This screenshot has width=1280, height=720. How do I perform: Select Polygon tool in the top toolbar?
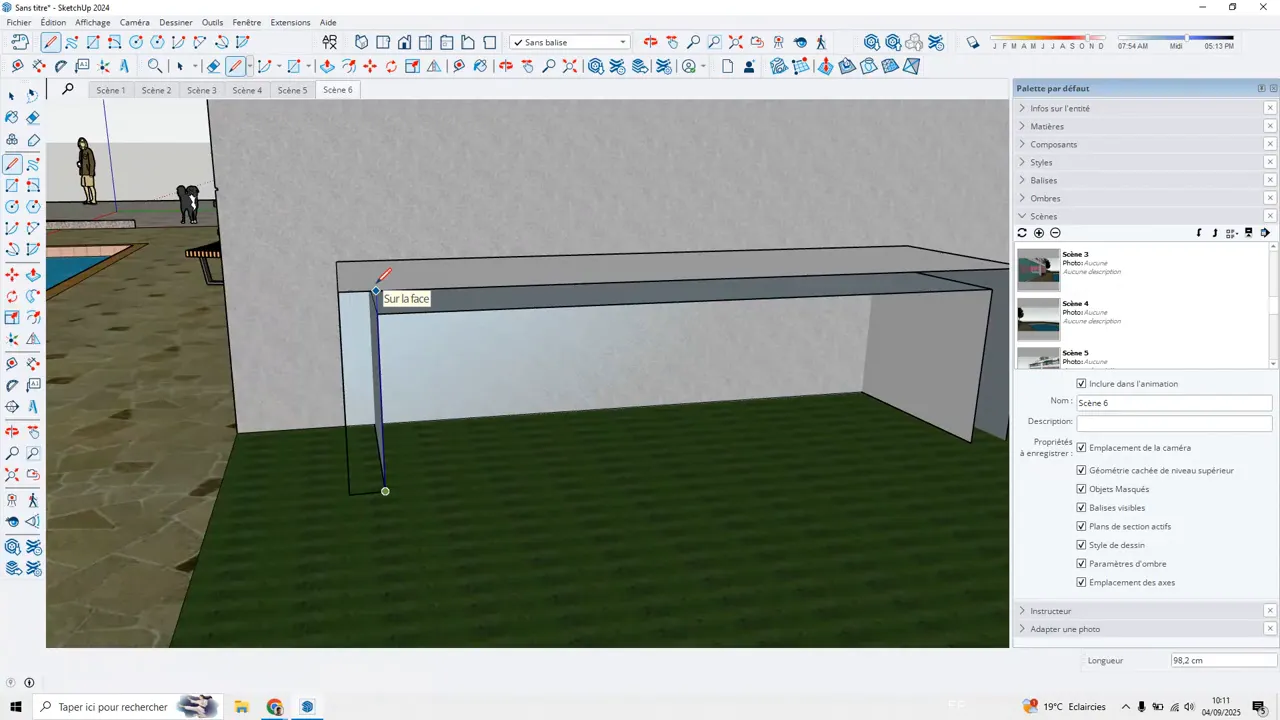pyautogui.click(x=157, y=42)
